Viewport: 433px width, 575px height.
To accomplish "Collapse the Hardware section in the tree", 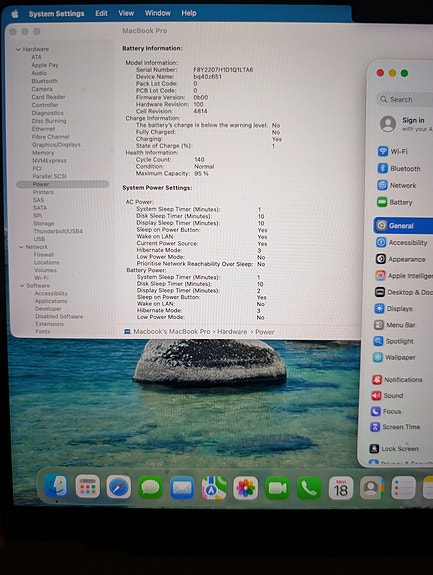I will pyautogui.click(x=18, y=49).
